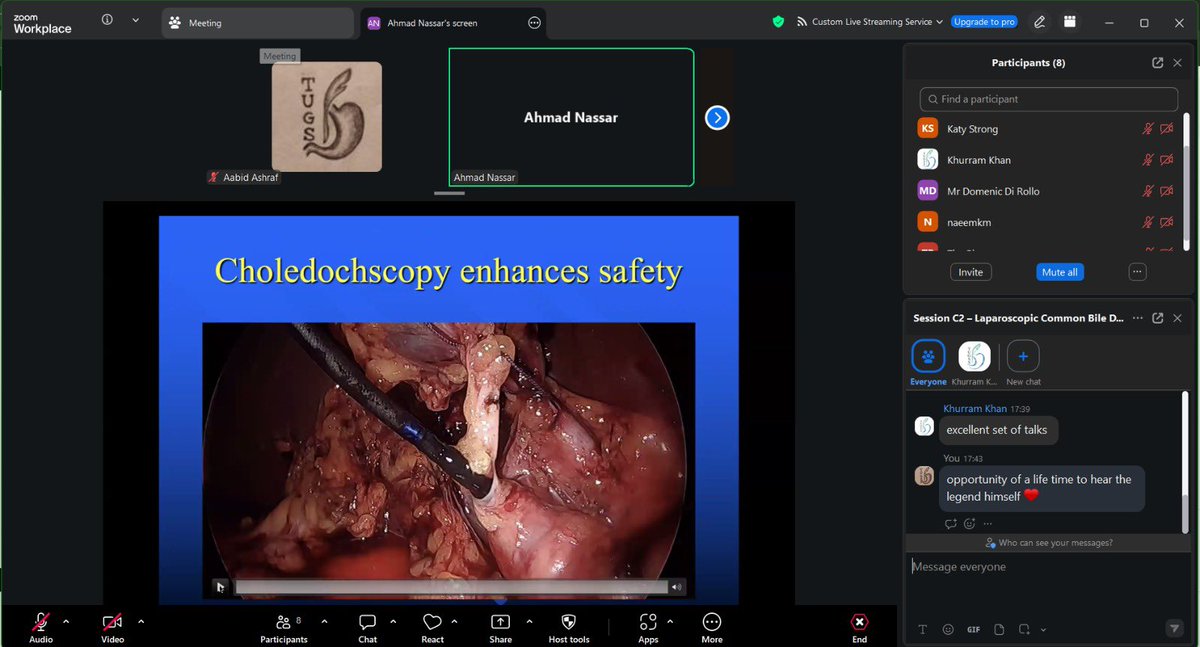Pop out the Participants panel
The image size is (1200, 647).
point(1157,63)
